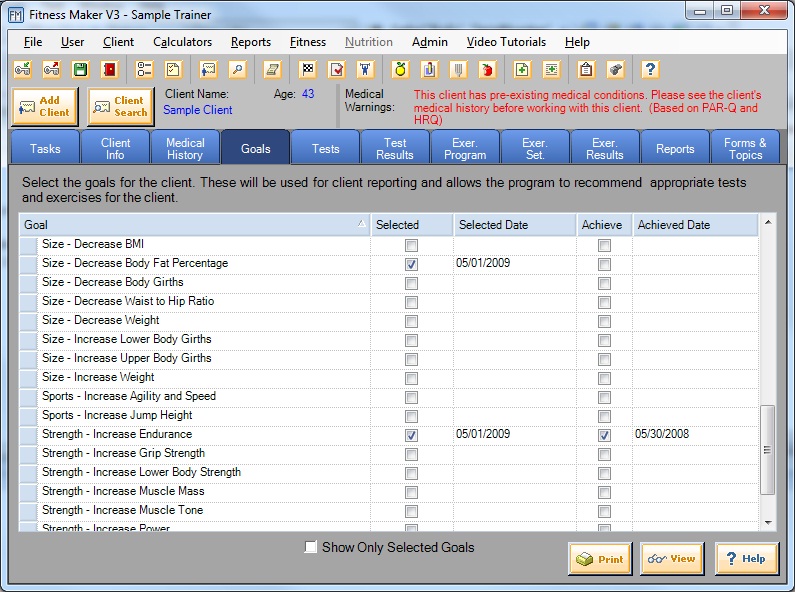Uncheck Selected for Size - Decrease Body Fat Percentage
This screenshot has height=592, width=795.
[411, 265]
